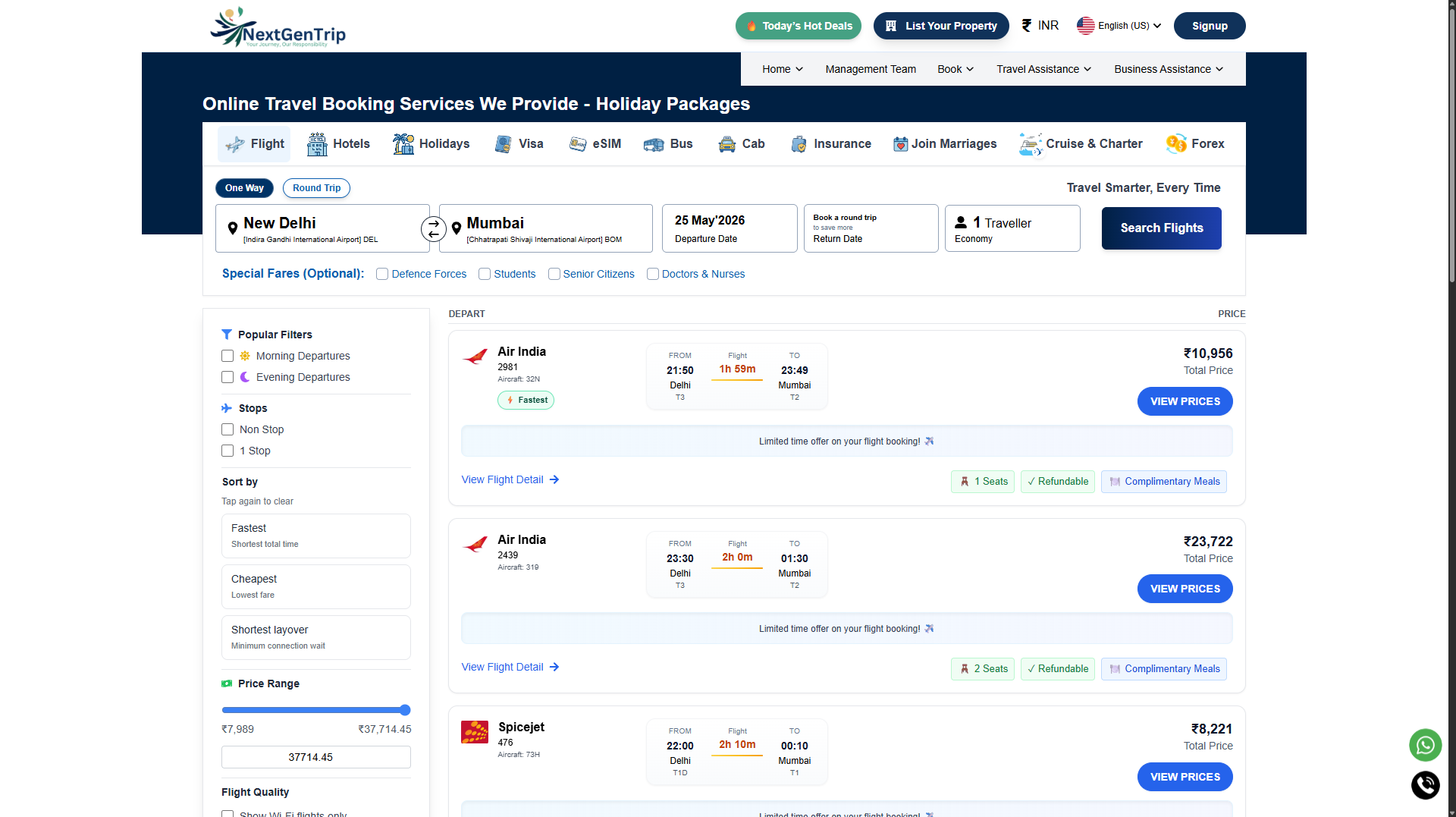Enable Students special fare

point(485,274)
